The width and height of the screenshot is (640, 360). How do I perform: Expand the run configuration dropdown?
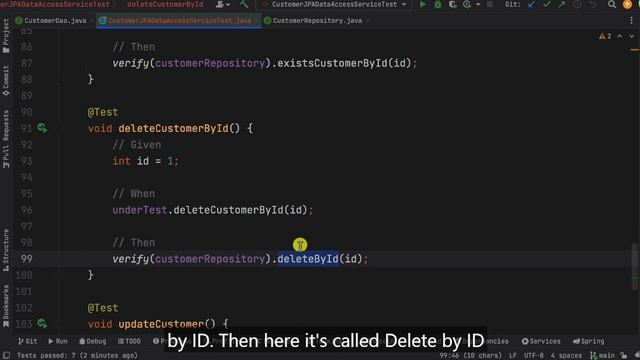tap(404, 4)
